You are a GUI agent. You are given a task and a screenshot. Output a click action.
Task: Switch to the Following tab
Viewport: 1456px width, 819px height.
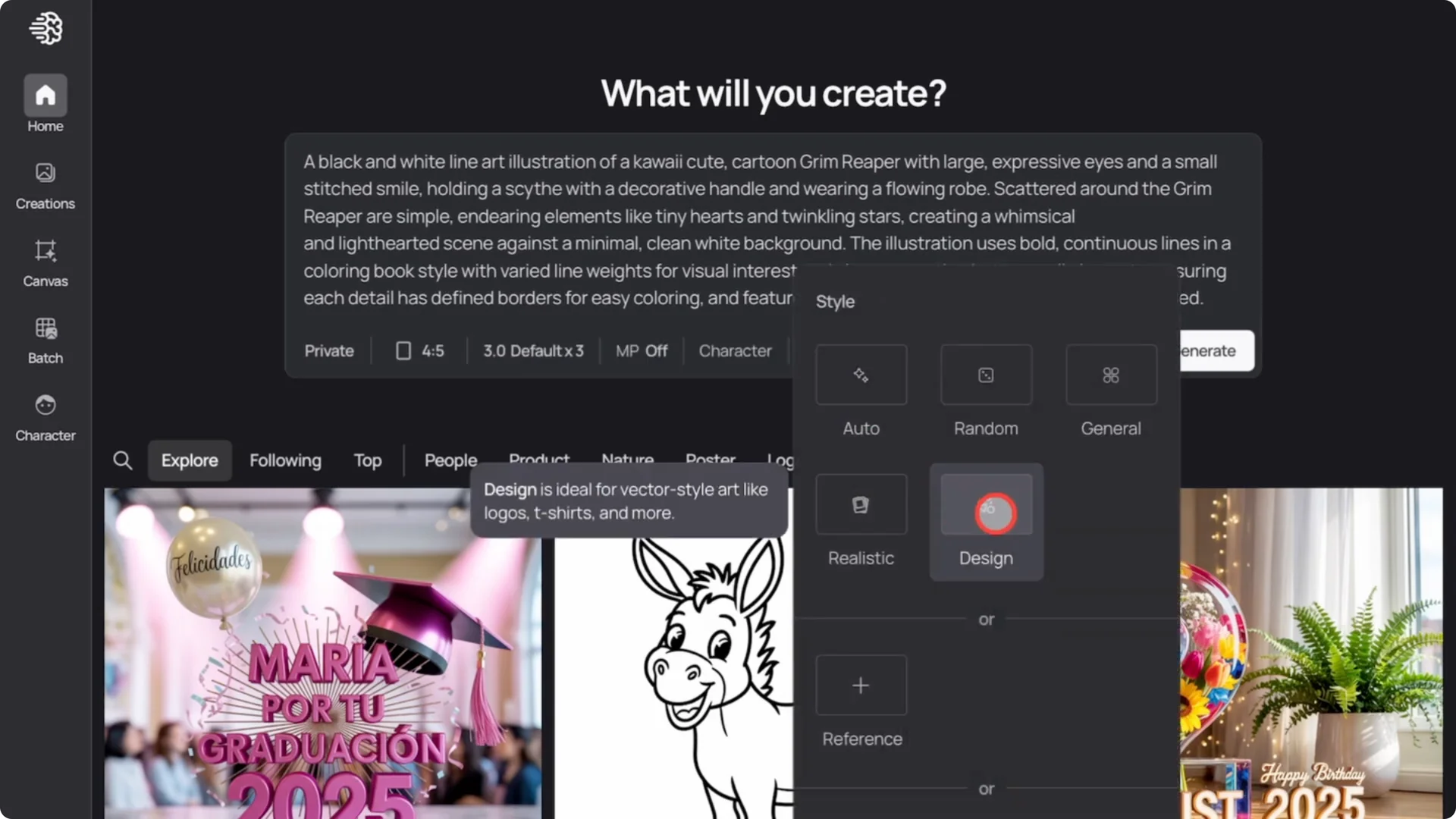[285, 460]
